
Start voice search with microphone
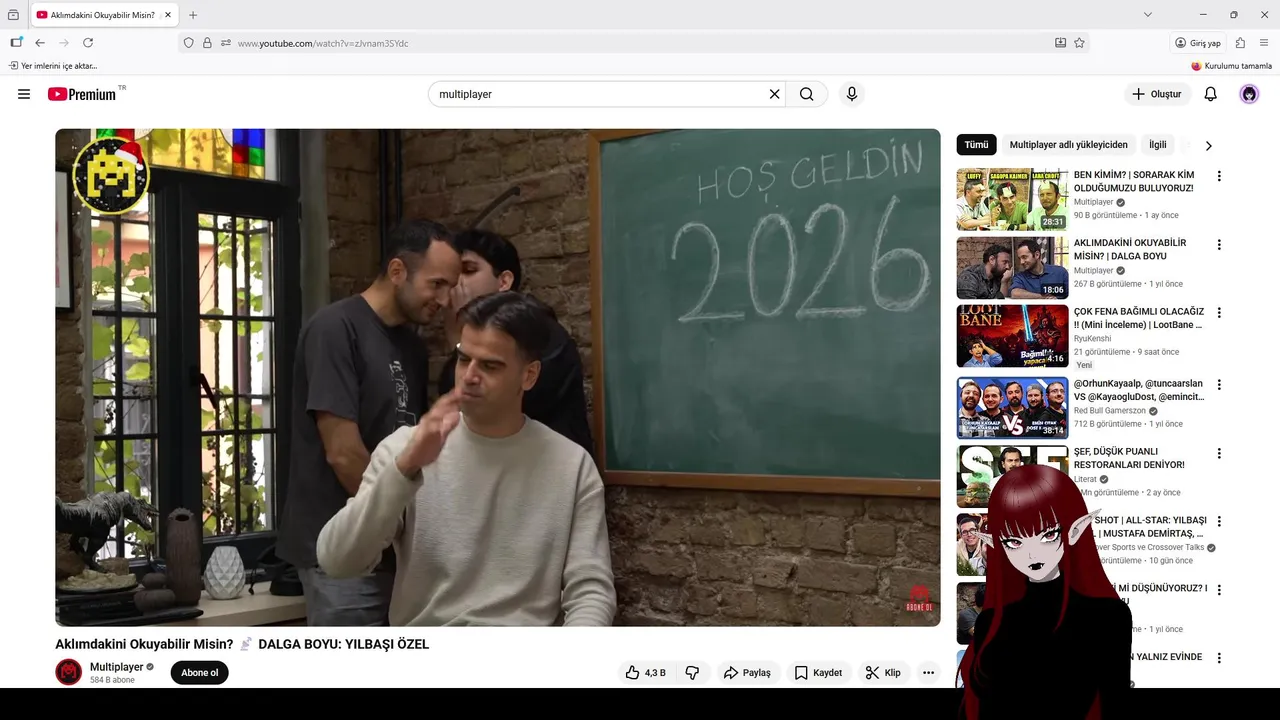pos(852,94)
